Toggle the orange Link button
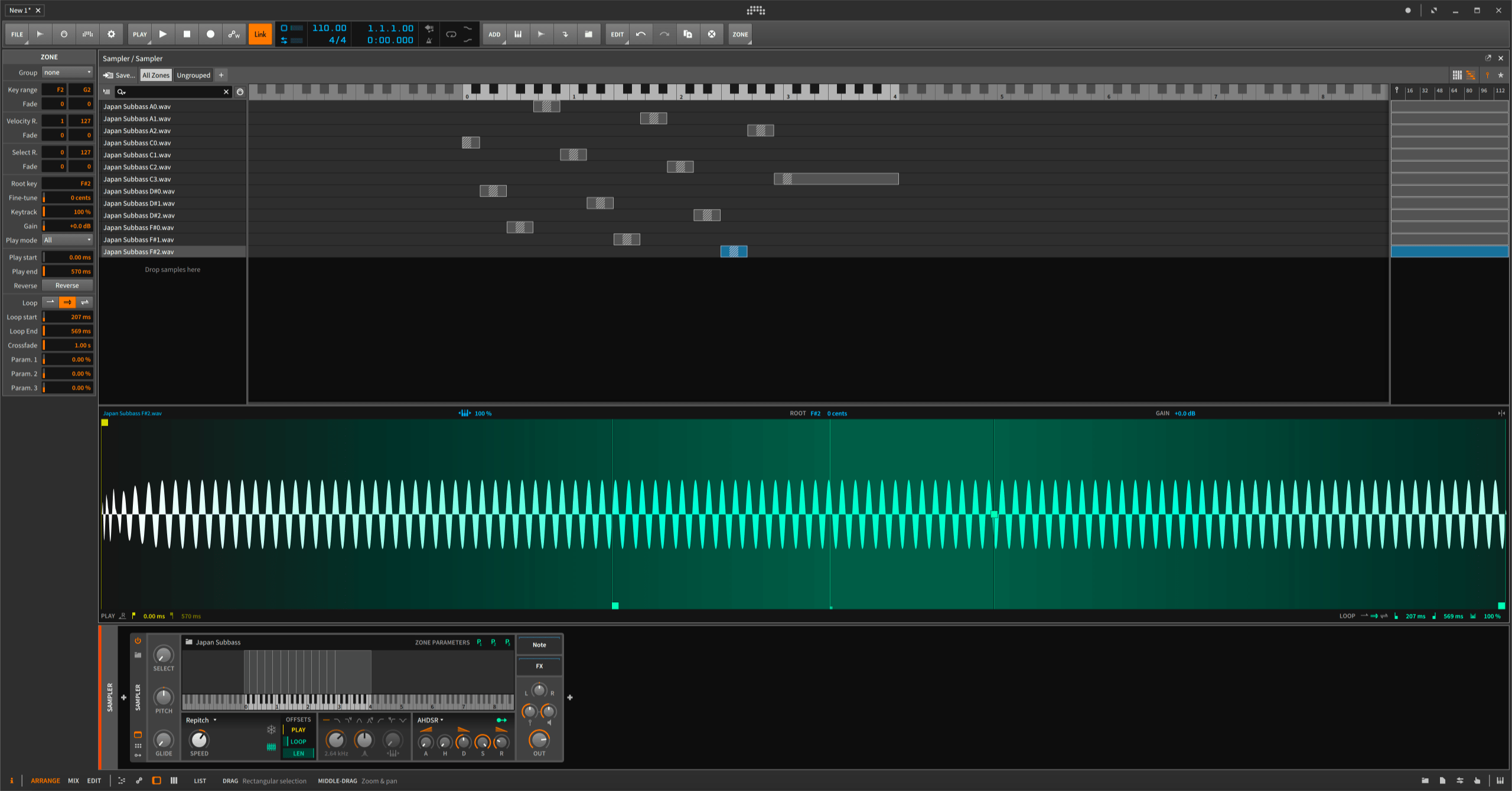Image resolution: width=1512 pixels, height=791 pixels. [x=260, y=34]
